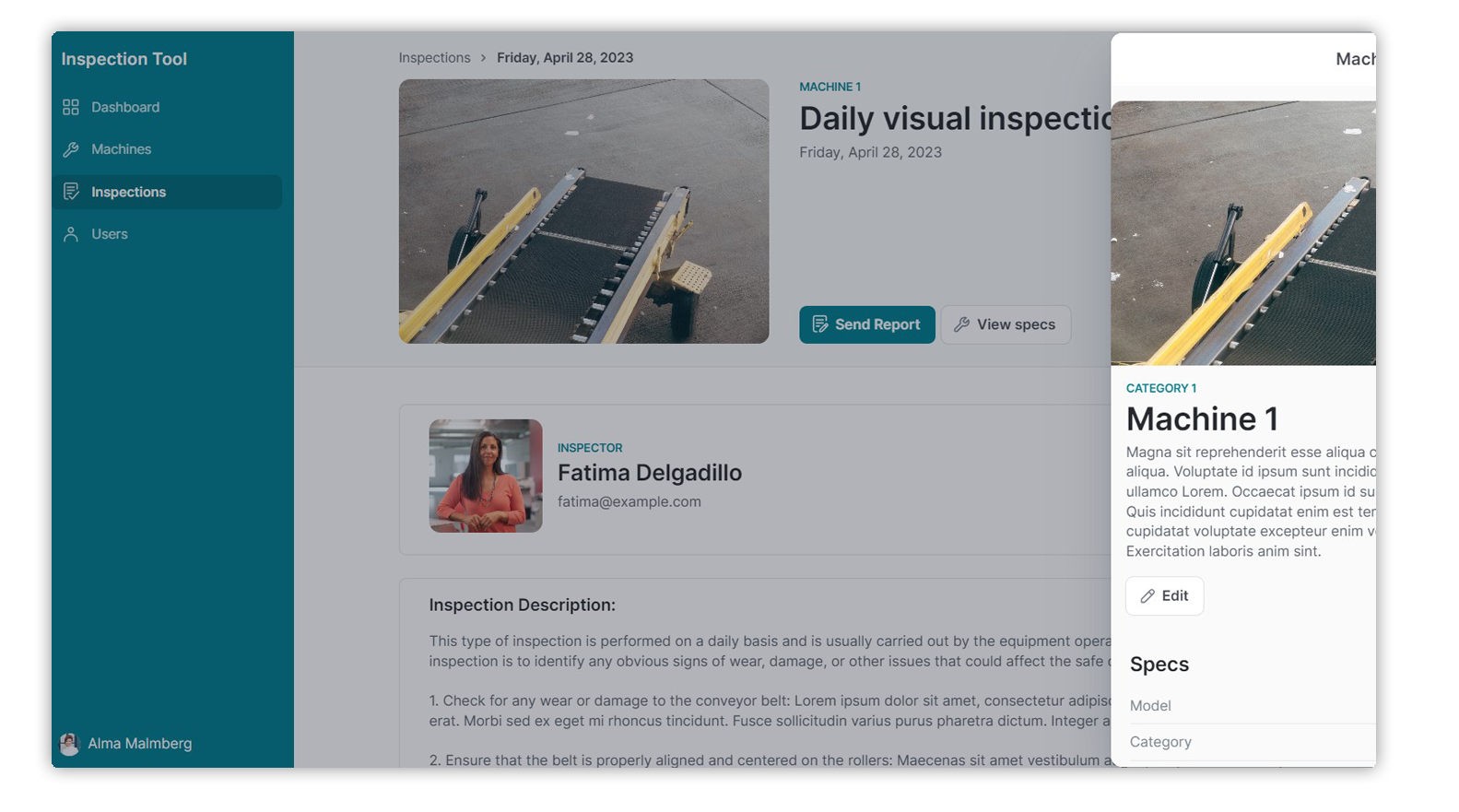Click the Edit button in the machine panel
Viewport: 1459px width, 812px height.
pyautogui.click(x=1164, y=596)
